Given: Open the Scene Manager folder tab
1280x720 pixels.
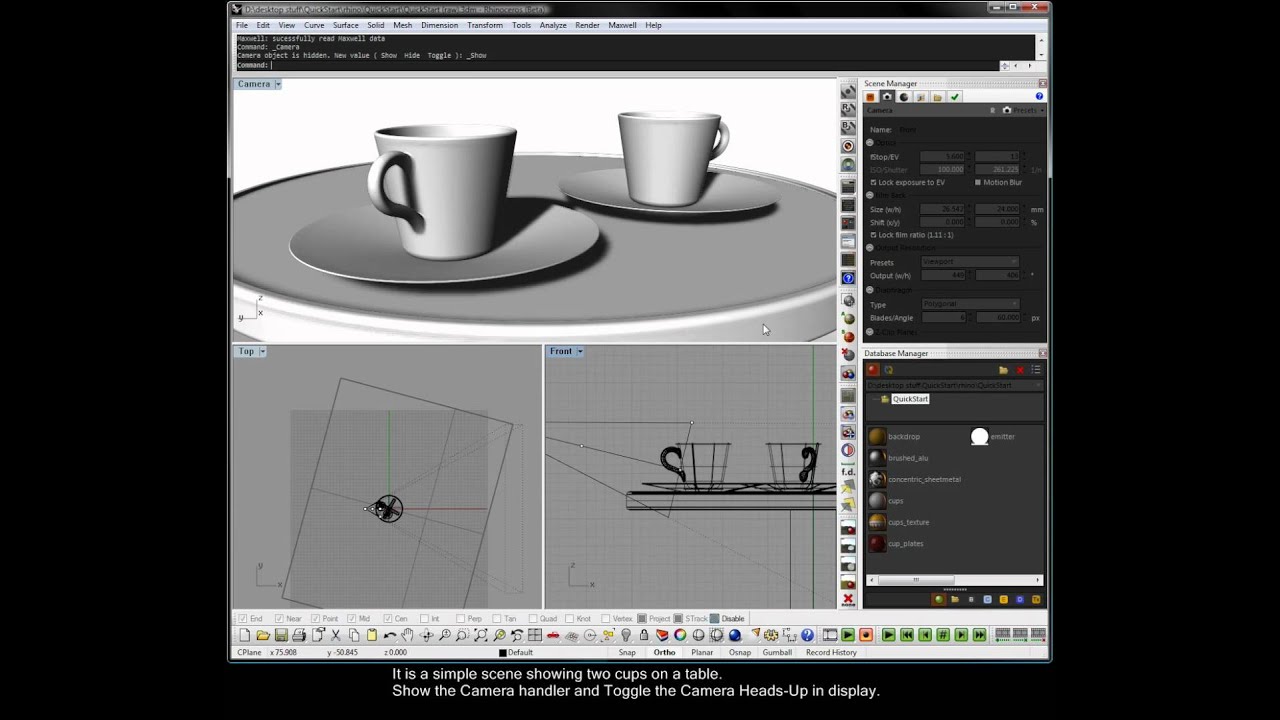Looking at the screenshot, I should (x=937, y=97).
